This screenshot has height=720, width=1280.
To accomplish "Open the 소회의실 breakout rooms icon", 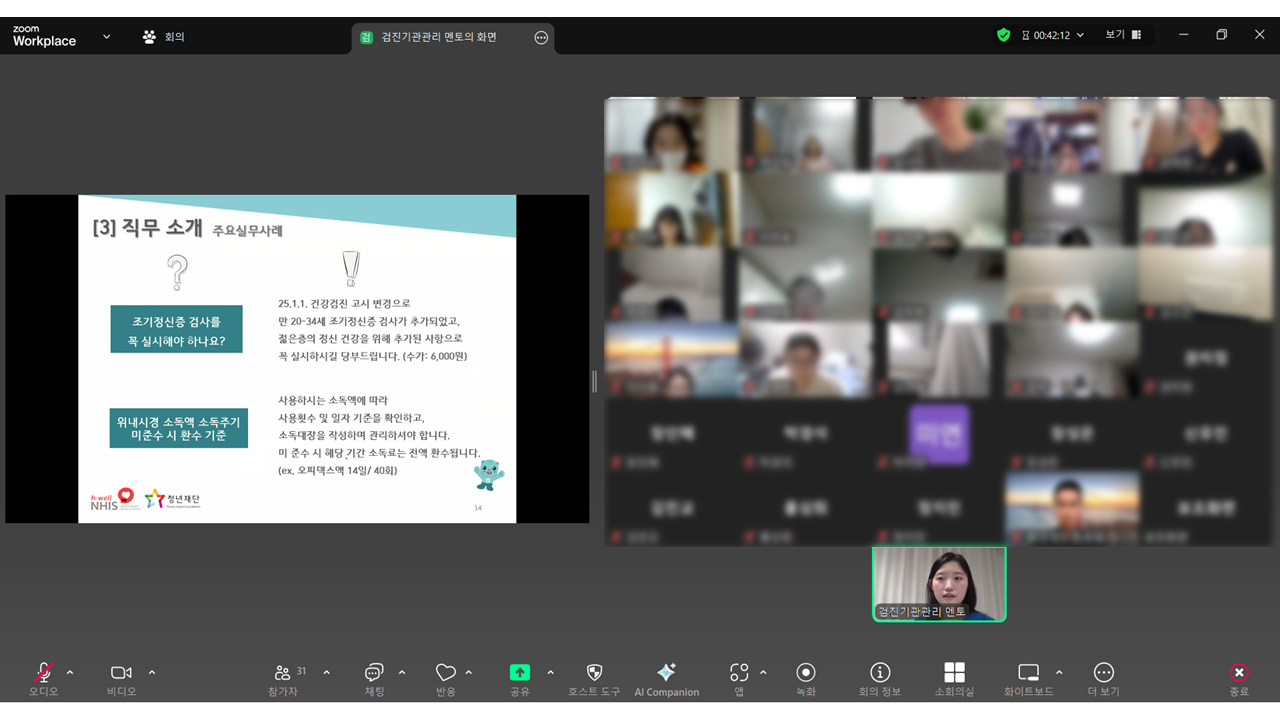I will (954, 673).
